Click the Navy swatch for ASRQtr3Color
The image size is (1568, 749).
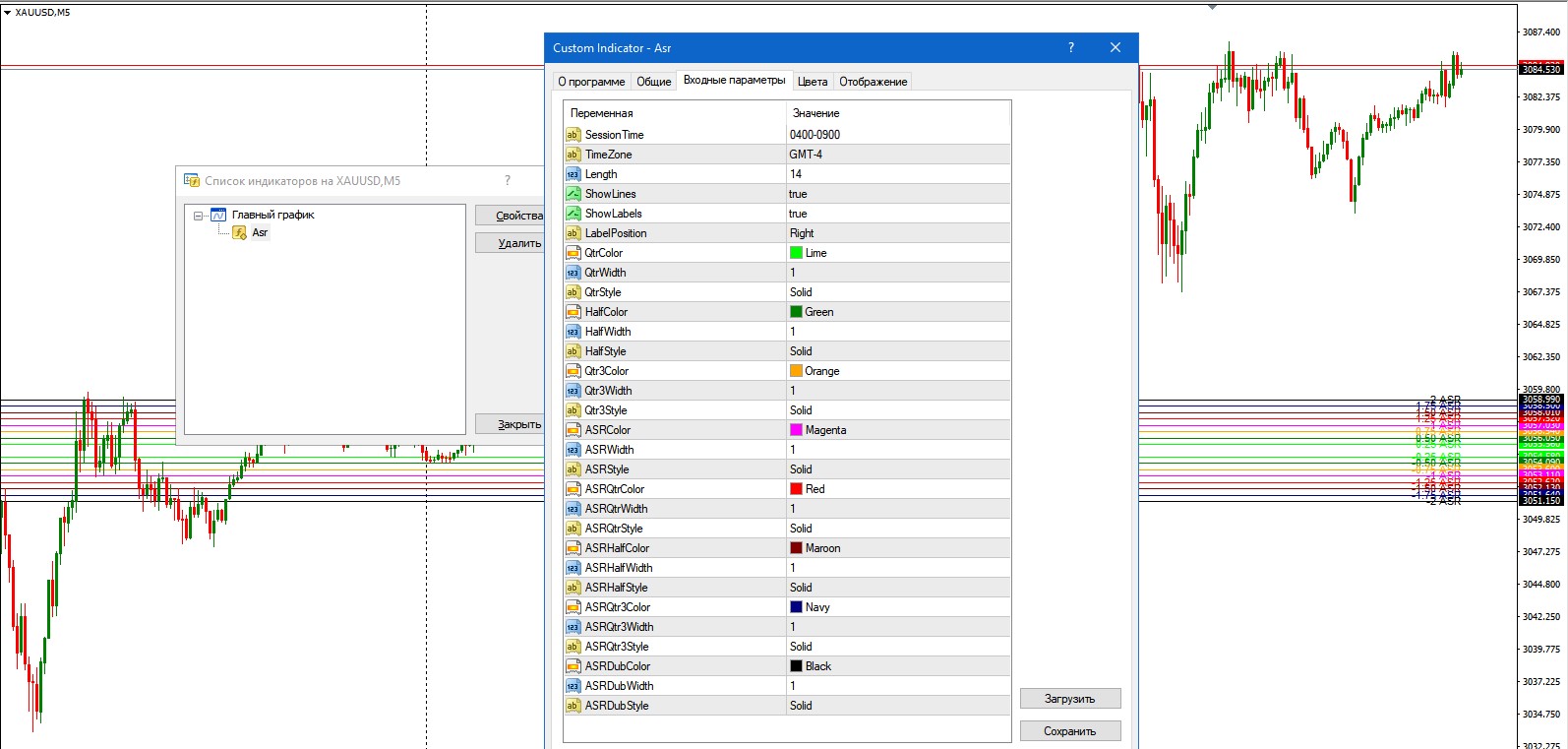796,607
